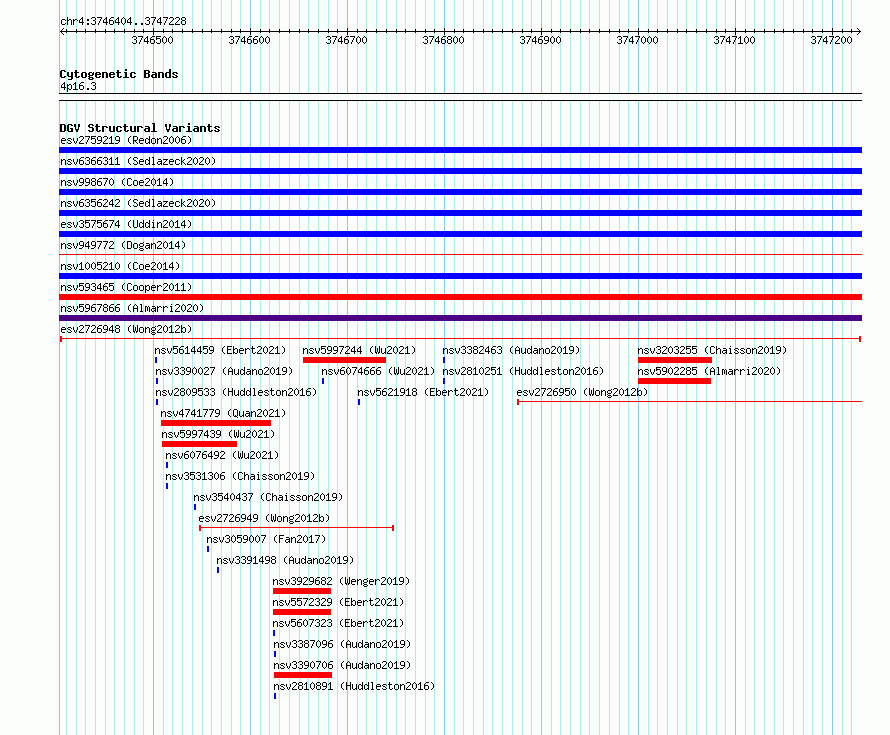Select the 4p16.3 band label

pos(78,86)
